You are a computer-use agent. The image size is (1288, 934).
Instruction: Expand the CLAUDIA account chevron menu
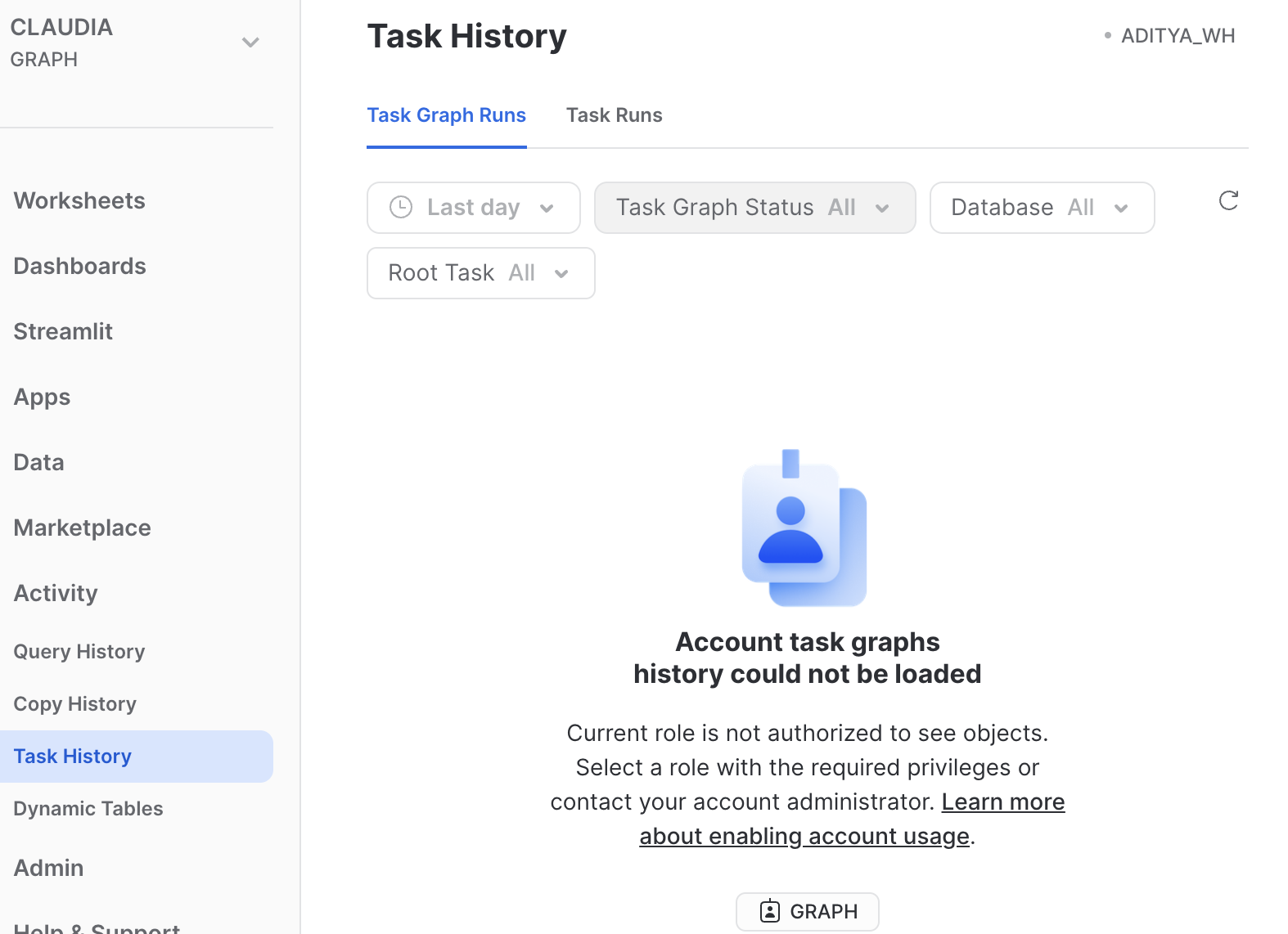tap(250, 43)
